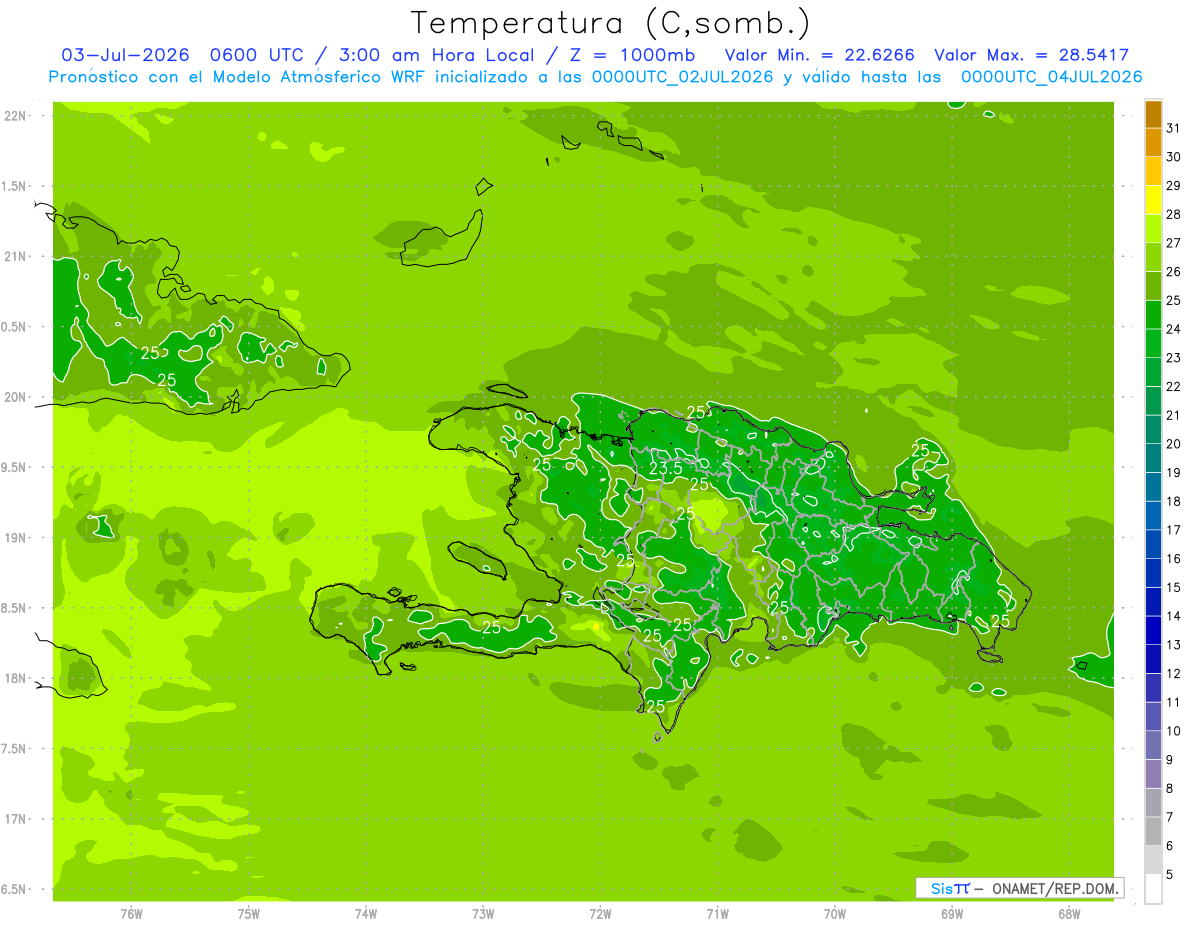Click legend swatch between 24 and 25
This screenshot has width=1200, height=927.
pos(1153,315)
